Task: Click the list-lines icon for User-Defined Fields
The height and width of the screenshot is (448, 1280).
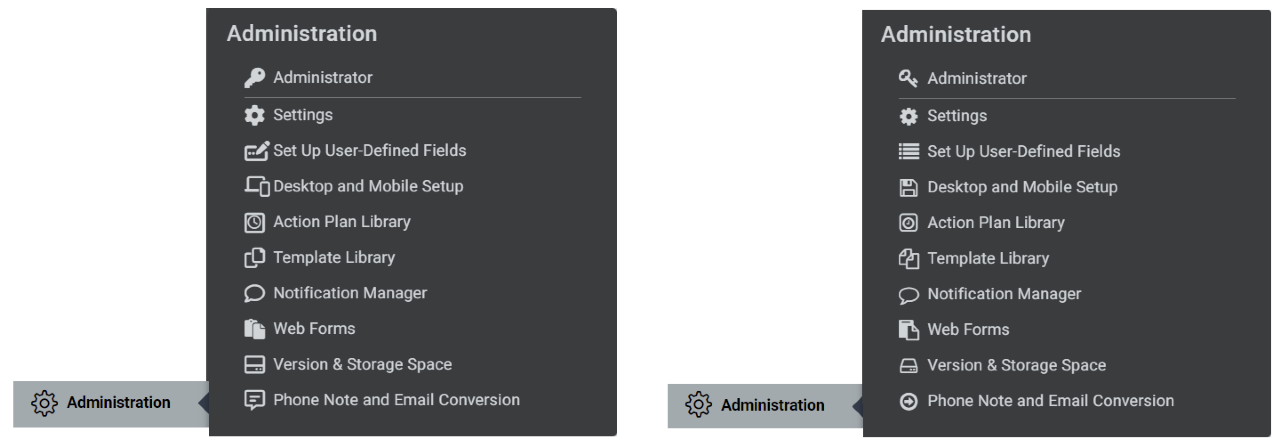Action: pos(908,152)
